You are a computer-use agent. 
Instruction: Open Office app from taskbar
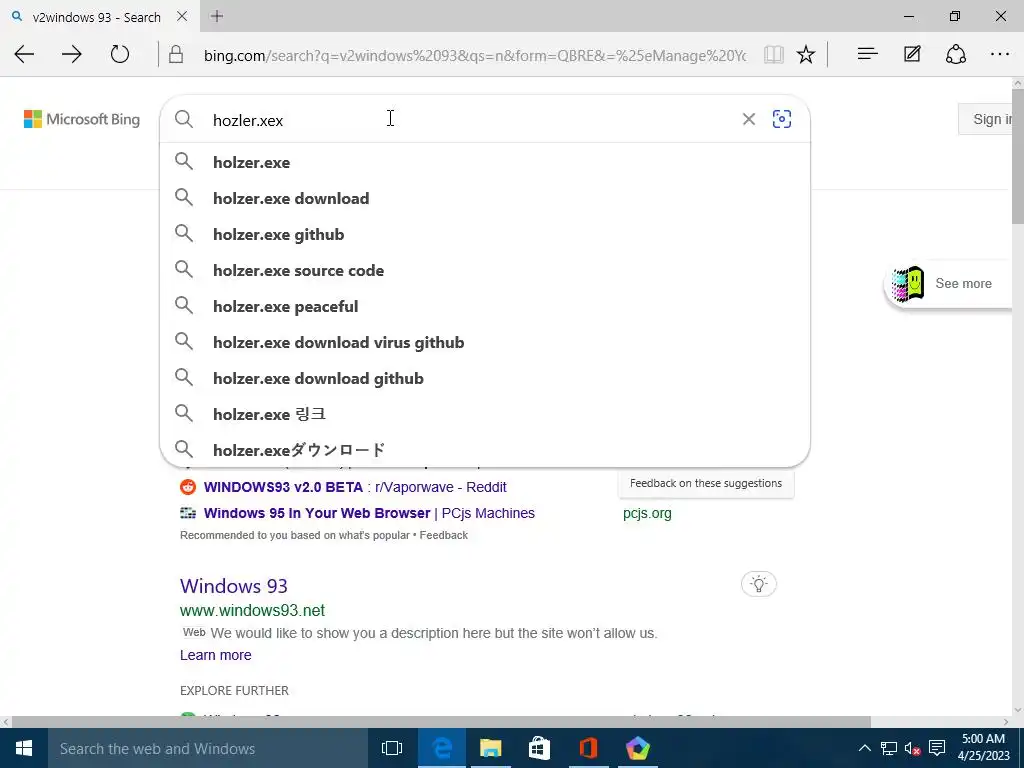(588, 748)
